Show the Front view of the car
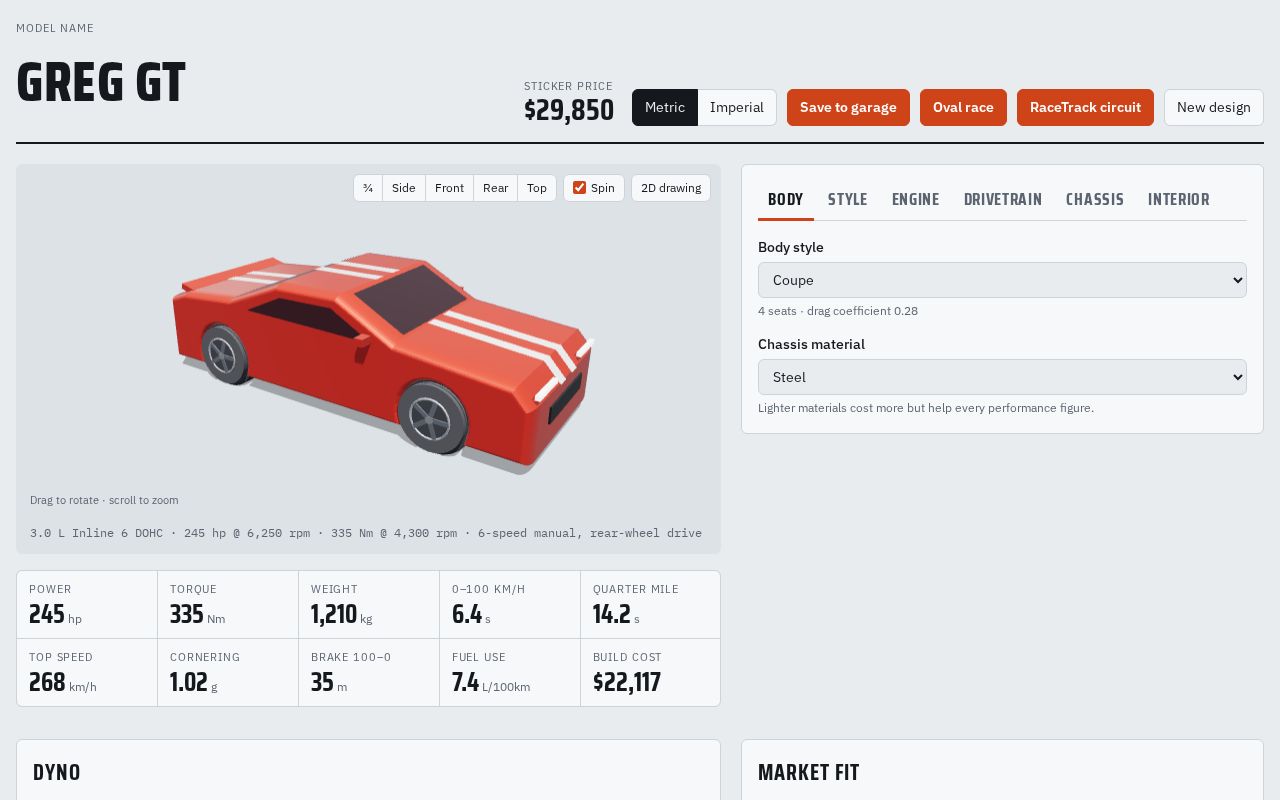Screen dimensions: 1280x800 pyautogui.click(x=449, y=188)
